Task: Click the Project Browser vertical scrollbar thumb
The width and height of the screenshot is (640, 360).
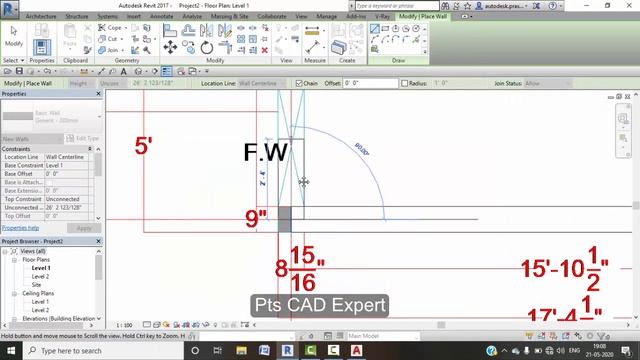Action: (x=98, y=267)
